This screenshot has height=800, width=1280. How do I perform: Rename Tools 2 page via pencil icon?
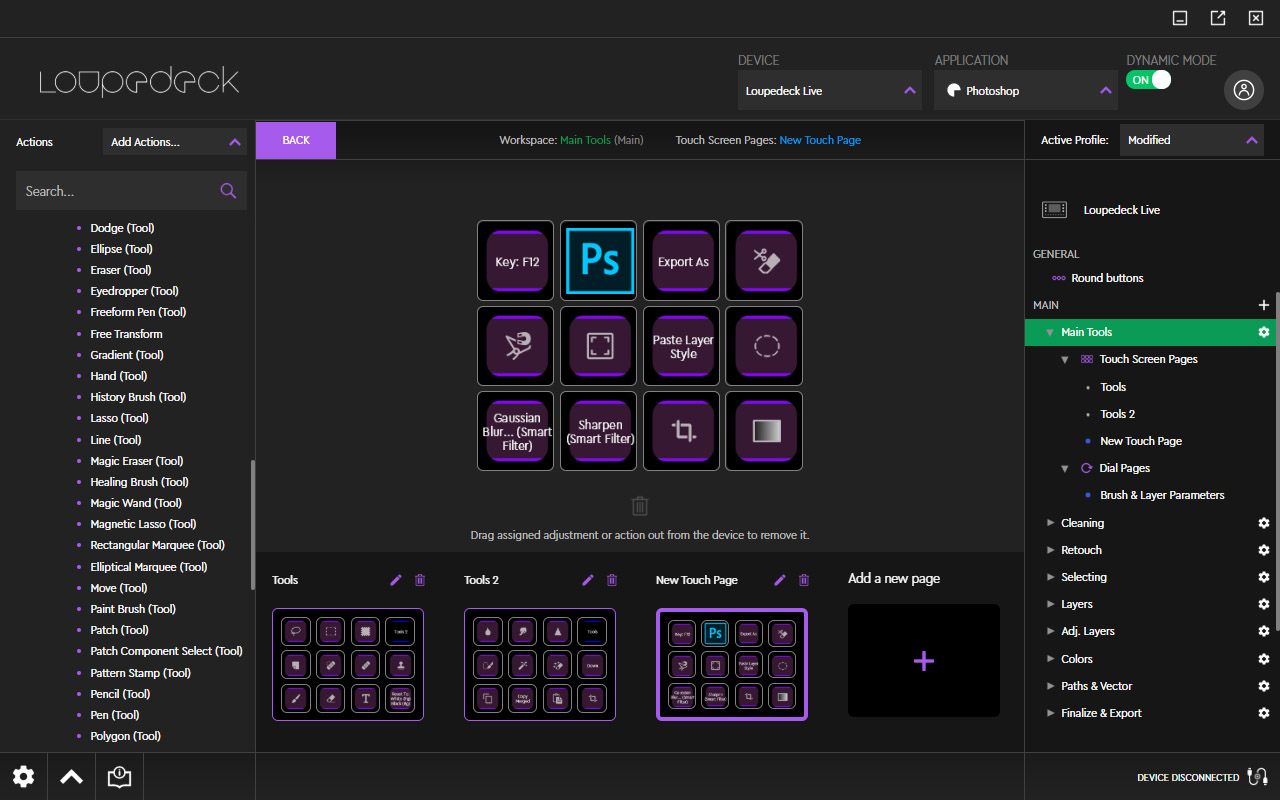pyautogui.click(x=588, y=580)
